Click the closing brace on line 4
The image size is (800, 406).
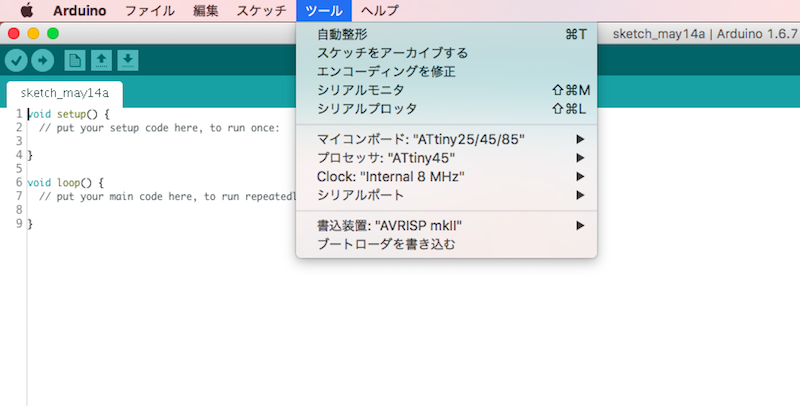click(30, 155)
